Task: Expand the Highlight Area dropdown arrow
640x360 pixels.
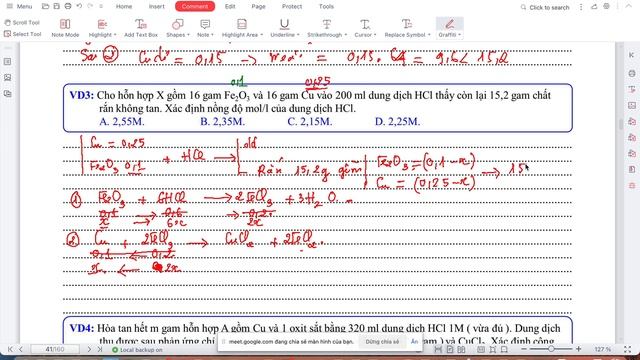Action: tap(261, 35)
